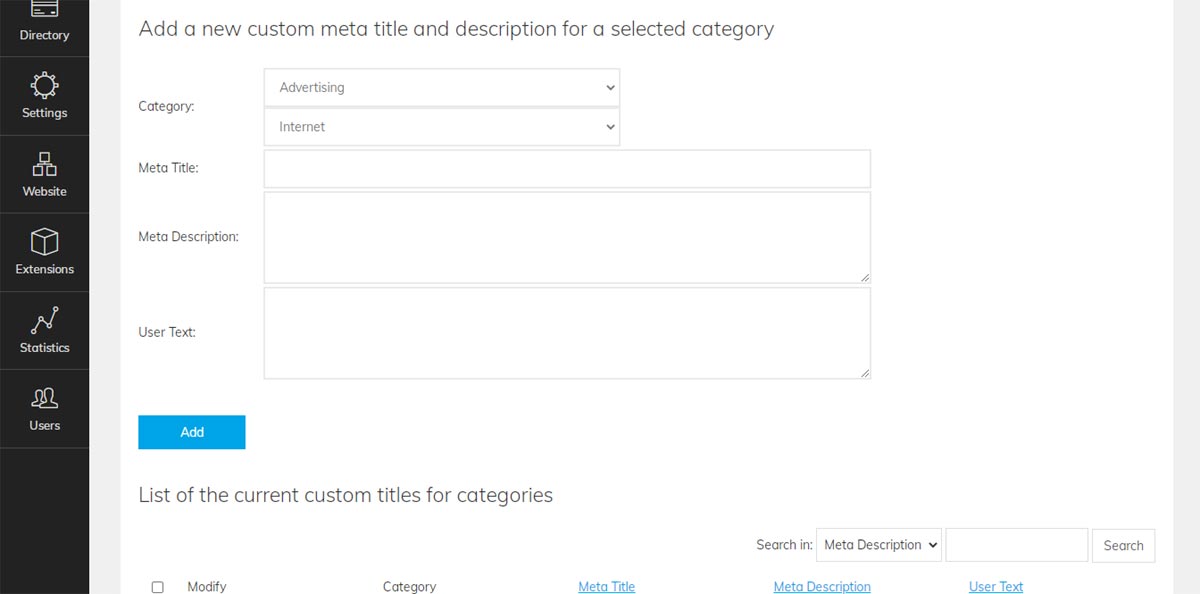Open the Search in Meta Description dropdown
This screenshot has width=1200, height=594.
coord(879,545)
